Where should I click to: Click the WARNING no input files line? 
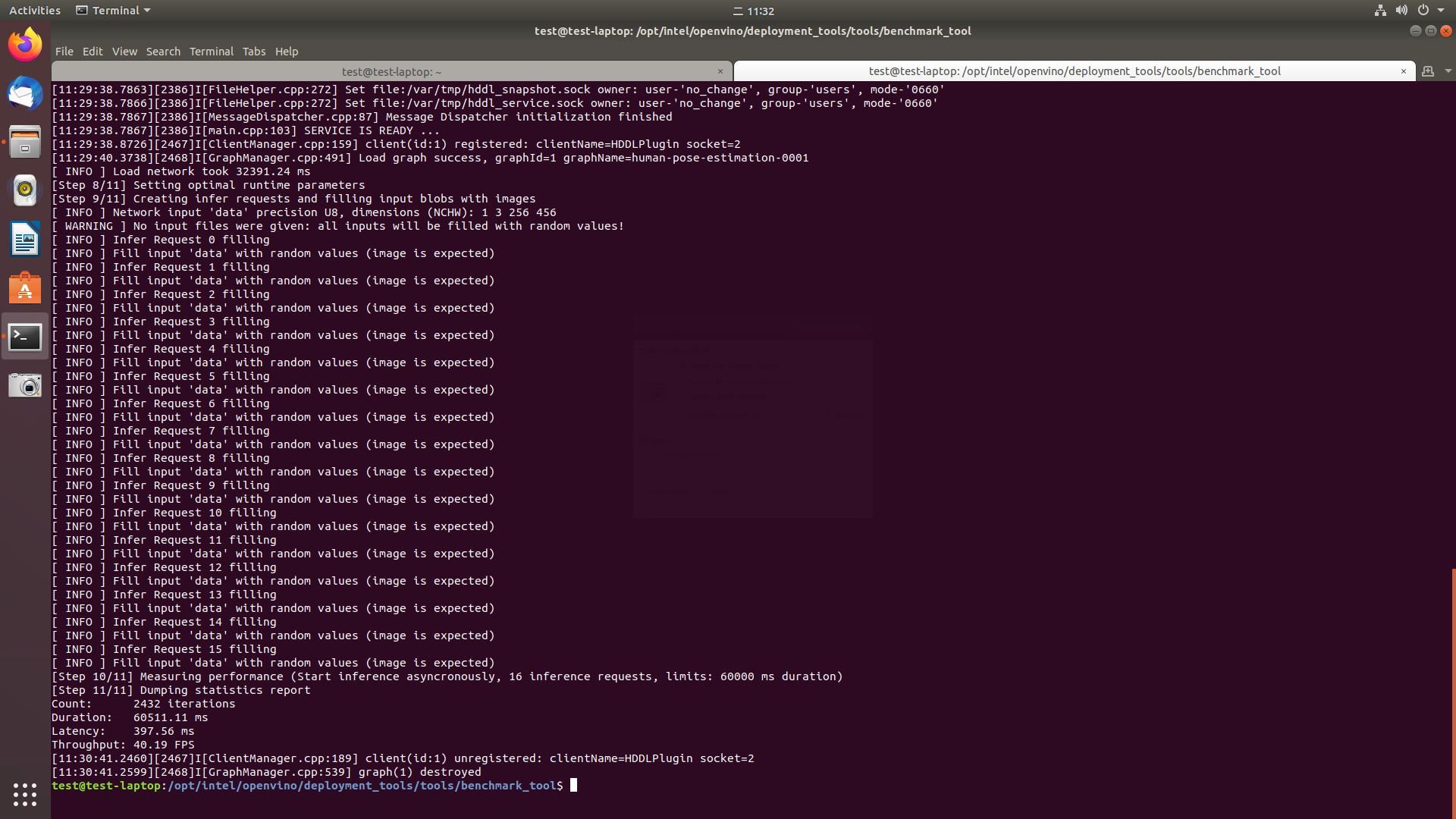pos(337,226)
